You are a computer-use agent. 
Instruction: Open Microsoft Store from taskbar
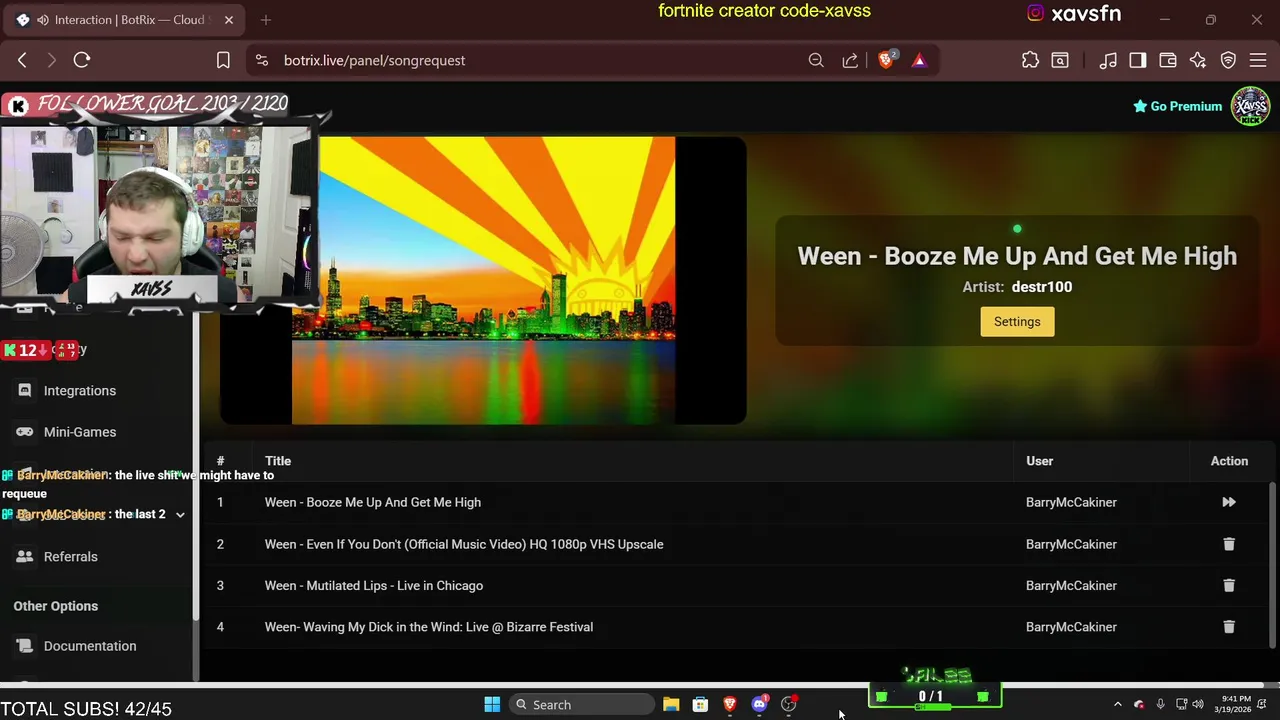click(700, 705)
